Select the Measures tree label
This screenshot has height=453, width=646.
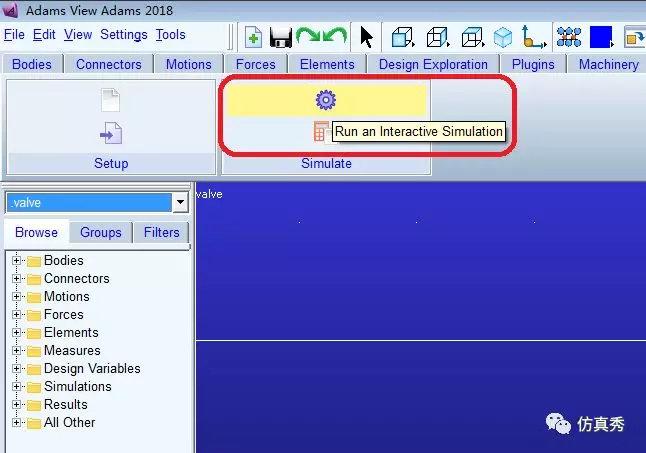[x=72, y=350]
